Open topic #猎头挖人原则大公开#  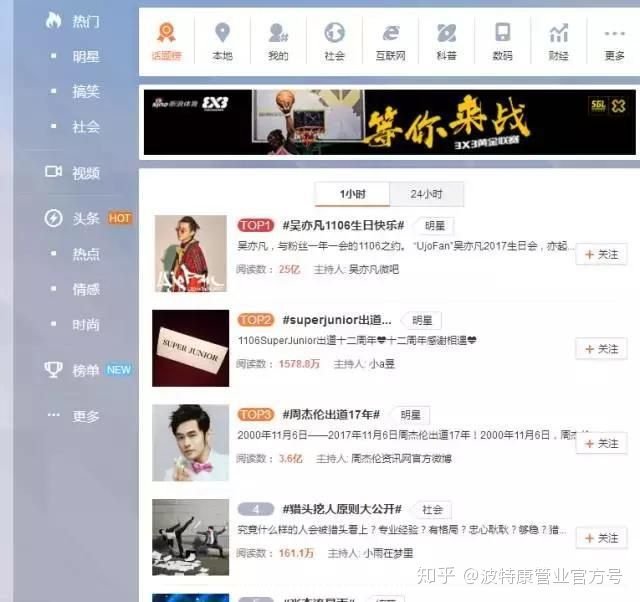click(342, 509)
